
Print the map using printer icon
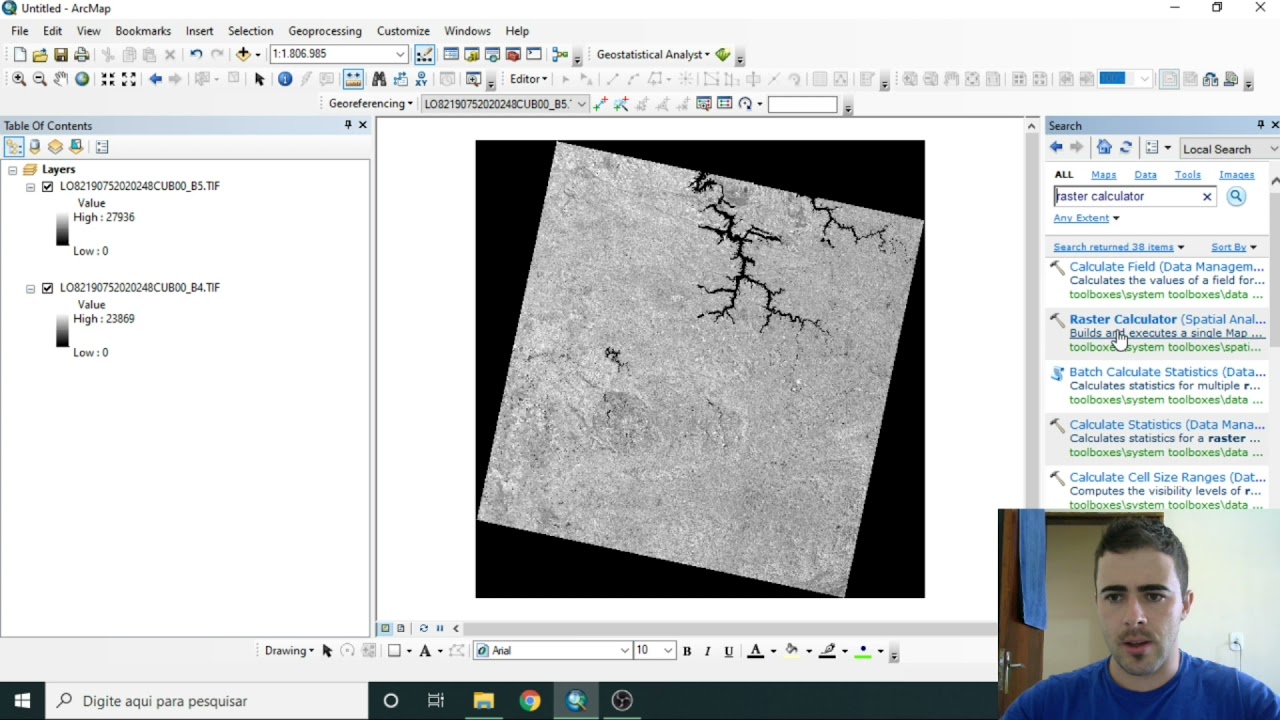click(x=82, y=54)
